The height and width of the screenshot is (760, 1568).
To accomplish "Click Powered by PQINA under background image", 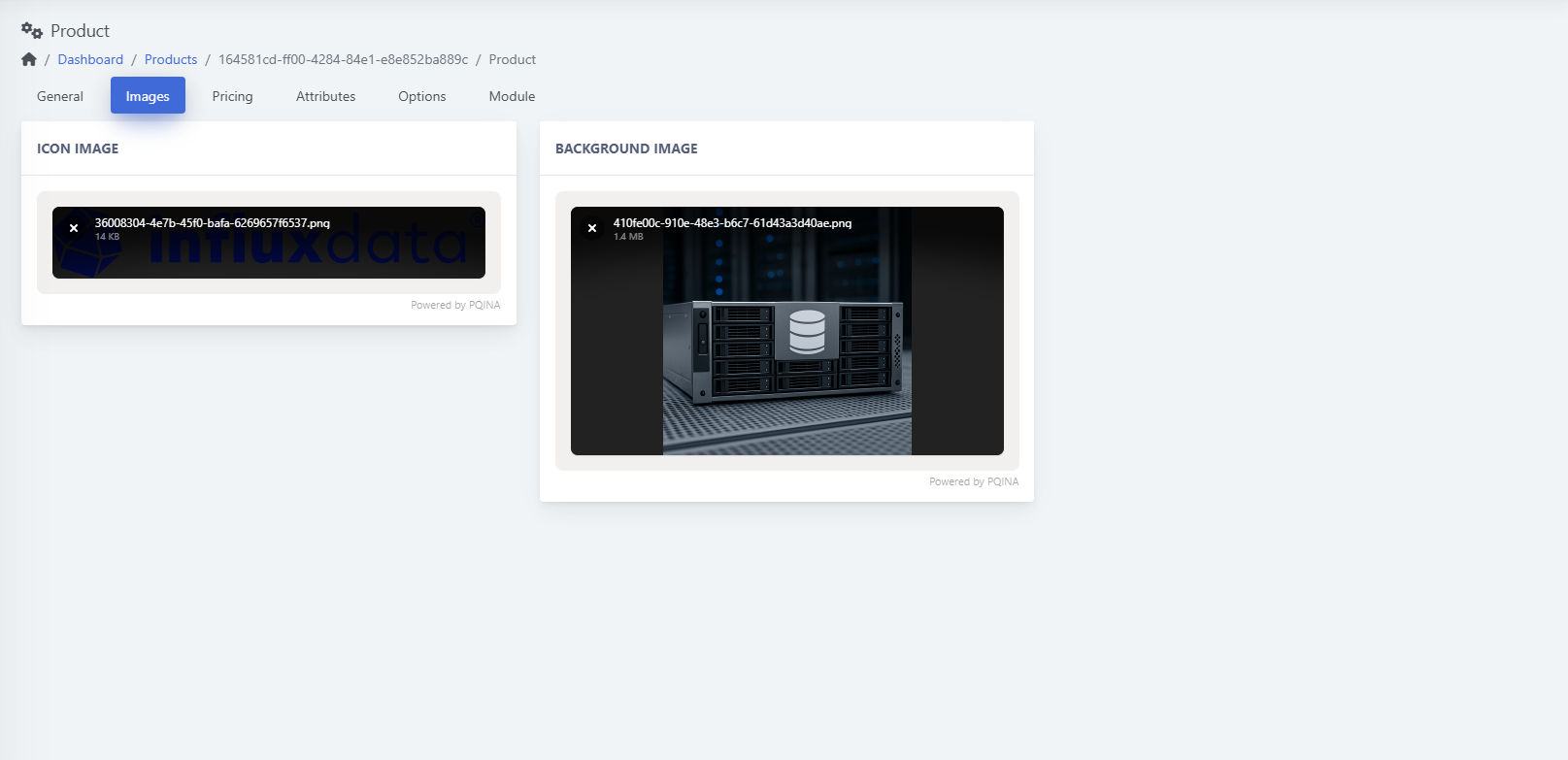I will (974, 481).
